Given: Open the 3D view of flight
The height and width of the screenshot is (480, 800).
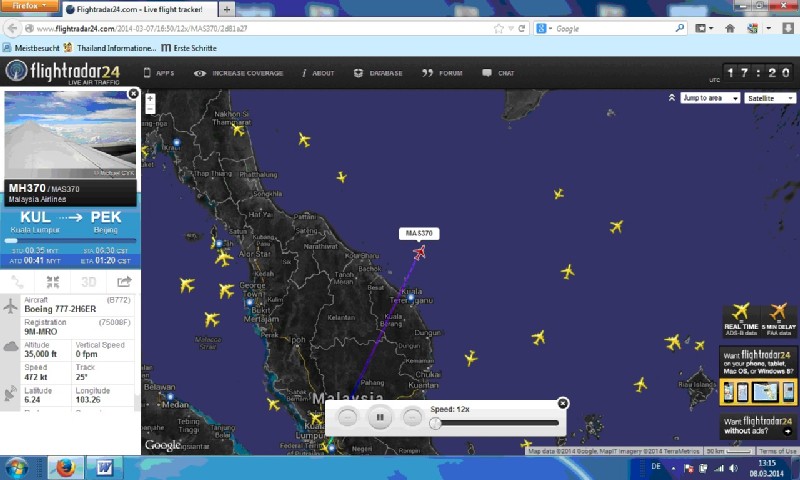Looking at the screenshot, I should [88, 282].
